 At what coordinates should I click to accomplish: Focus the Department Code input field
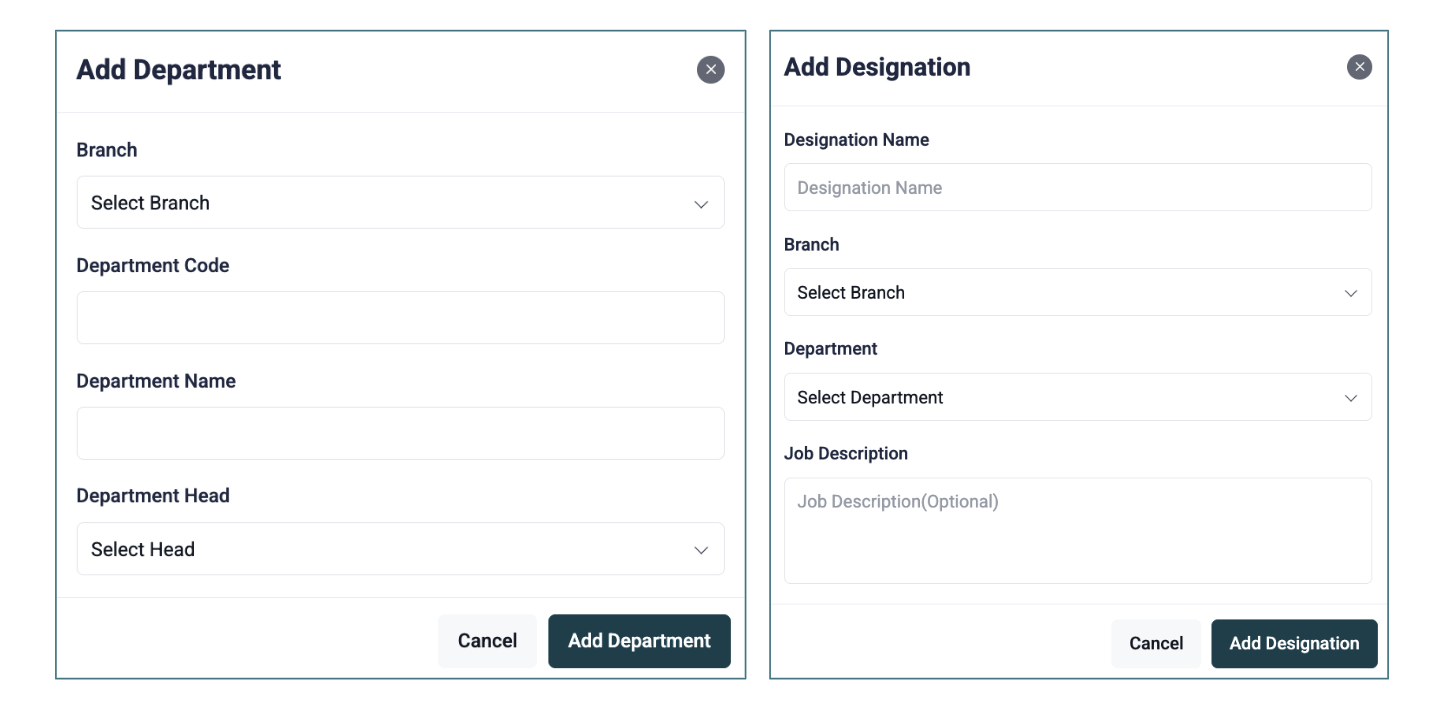pyautogui.click(x=400, y=318)
